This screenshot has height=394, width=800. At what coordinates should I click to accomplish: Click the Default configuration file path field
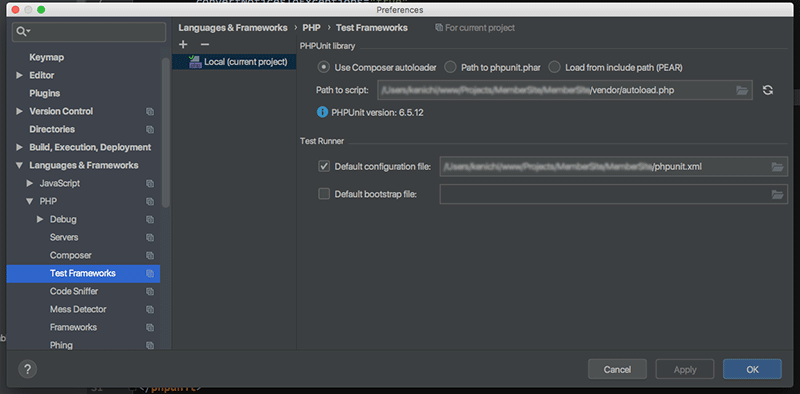click(614, 166)
